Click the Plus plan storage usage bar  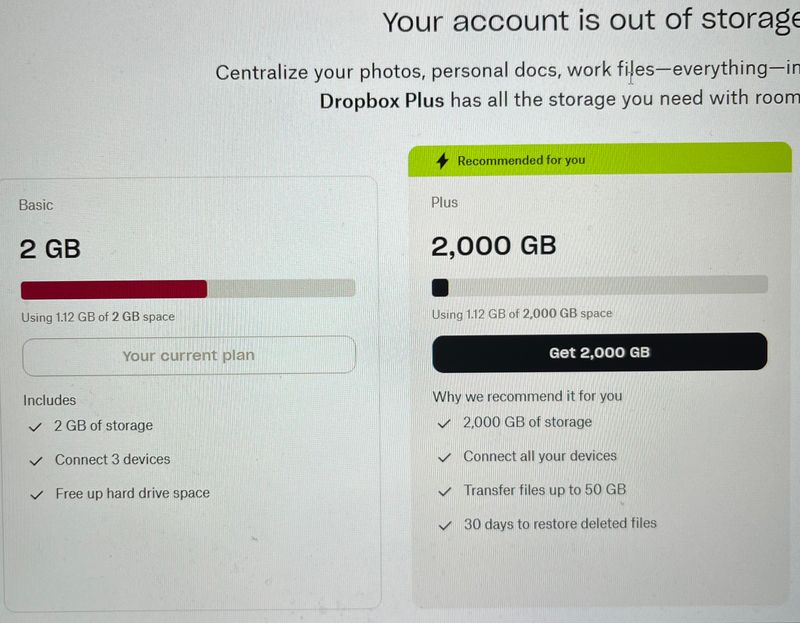point(599,287)
